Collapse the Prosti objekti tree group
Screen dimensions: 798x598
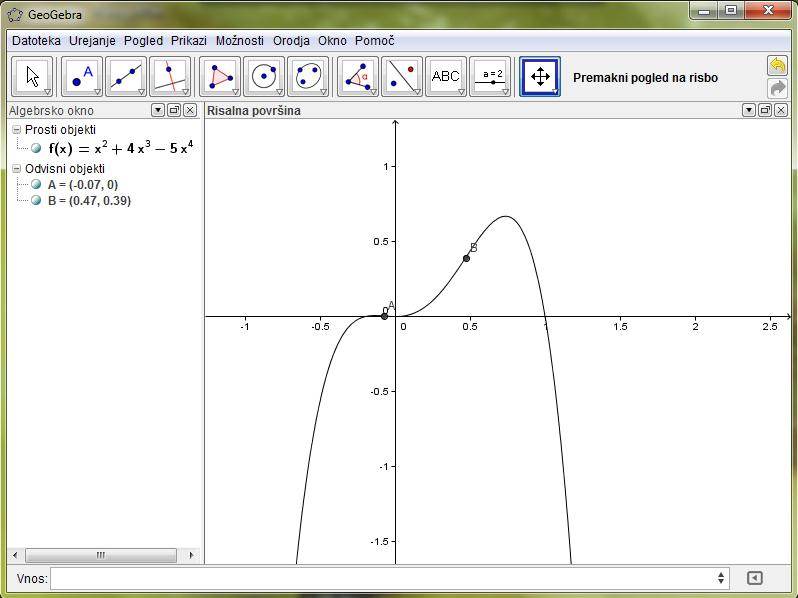click(x=16, y=130)
